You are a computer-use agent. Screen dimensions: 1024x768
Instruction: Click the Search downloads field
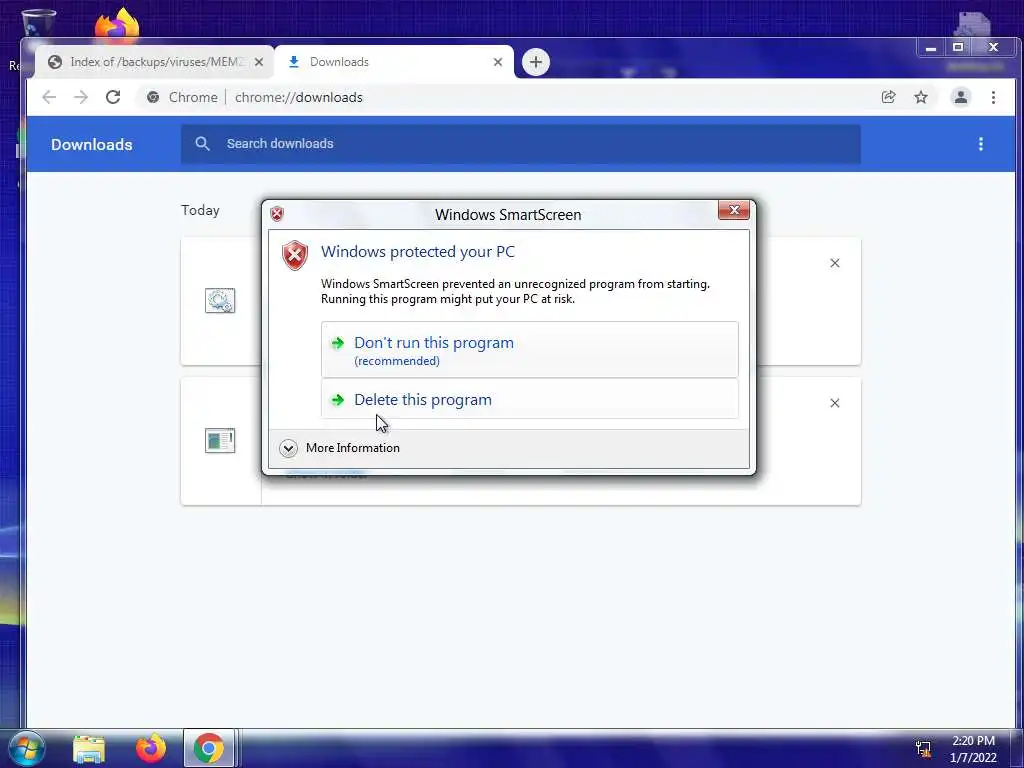[x=520, y=144]
